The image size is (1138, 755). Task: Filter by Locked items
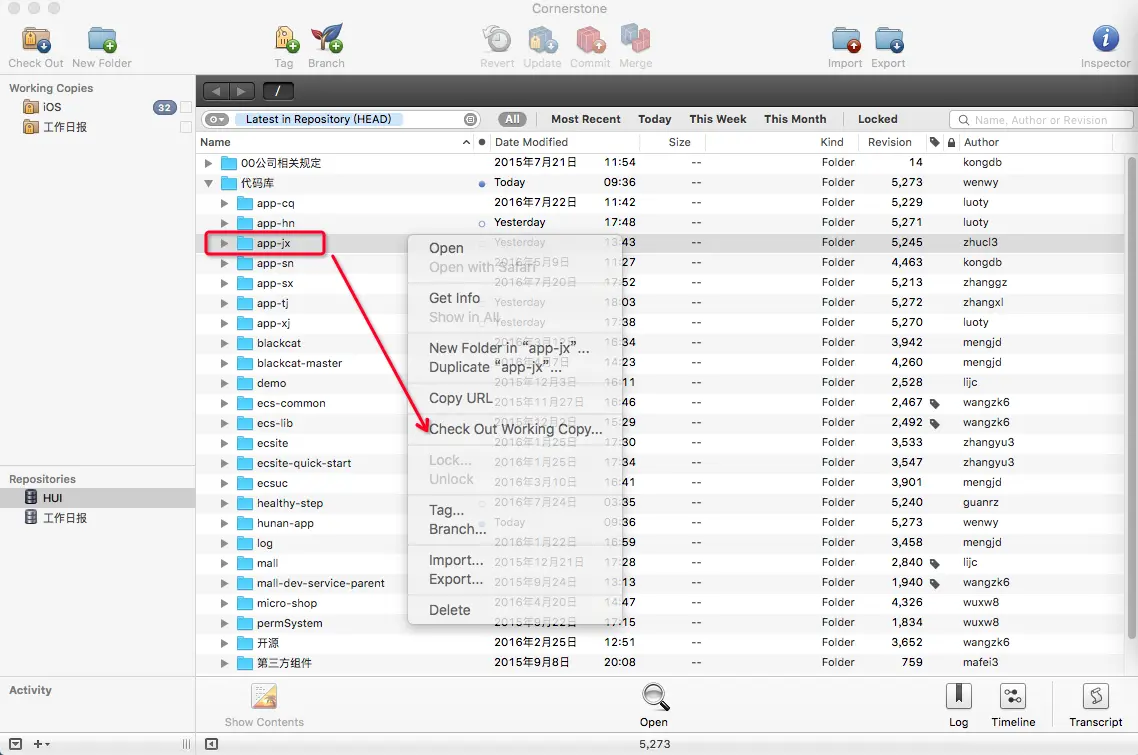click(x=877, y=119)
